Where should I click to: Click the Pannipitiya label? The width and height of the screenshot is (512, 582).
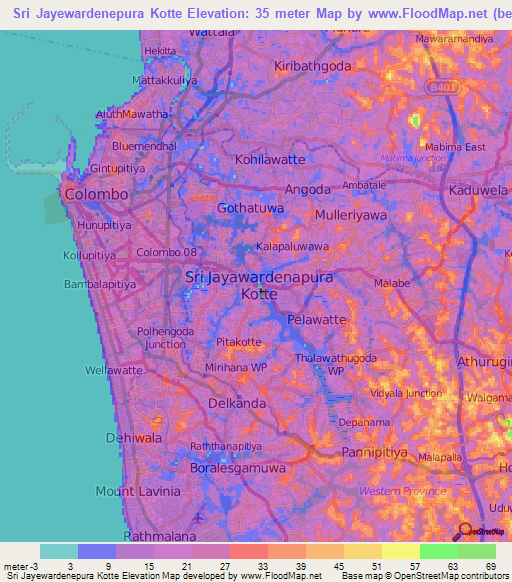(374, 452)
